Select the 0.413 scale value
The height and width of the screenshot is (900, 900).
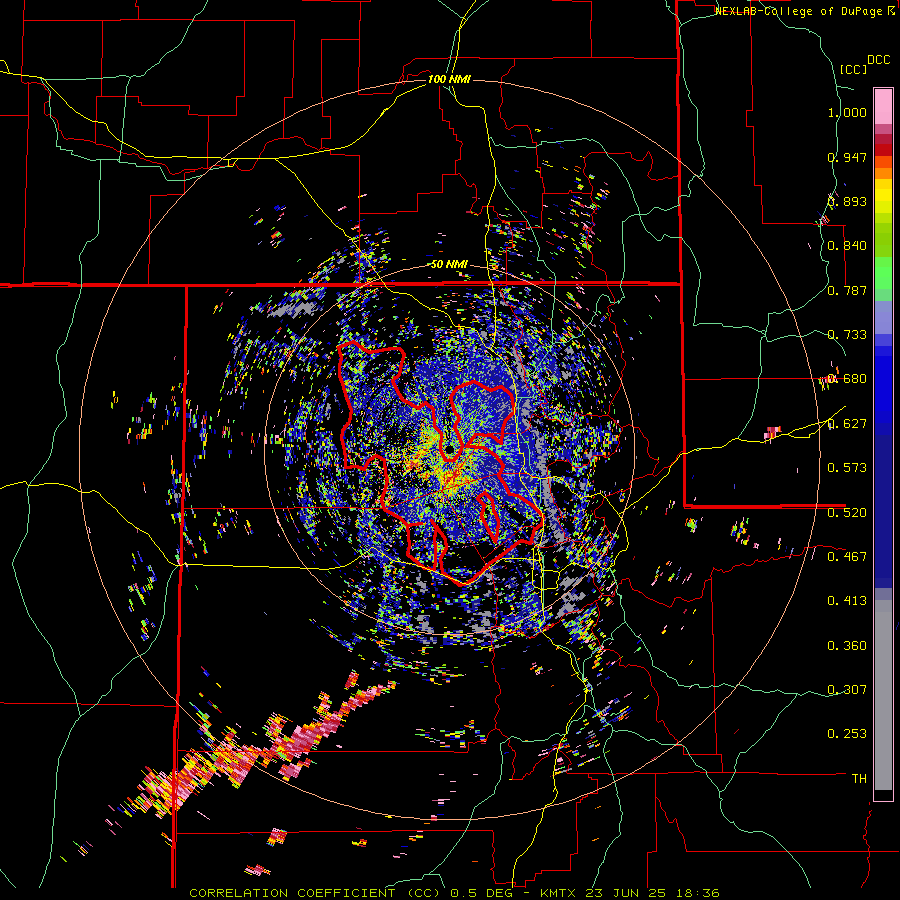point(847,601)
